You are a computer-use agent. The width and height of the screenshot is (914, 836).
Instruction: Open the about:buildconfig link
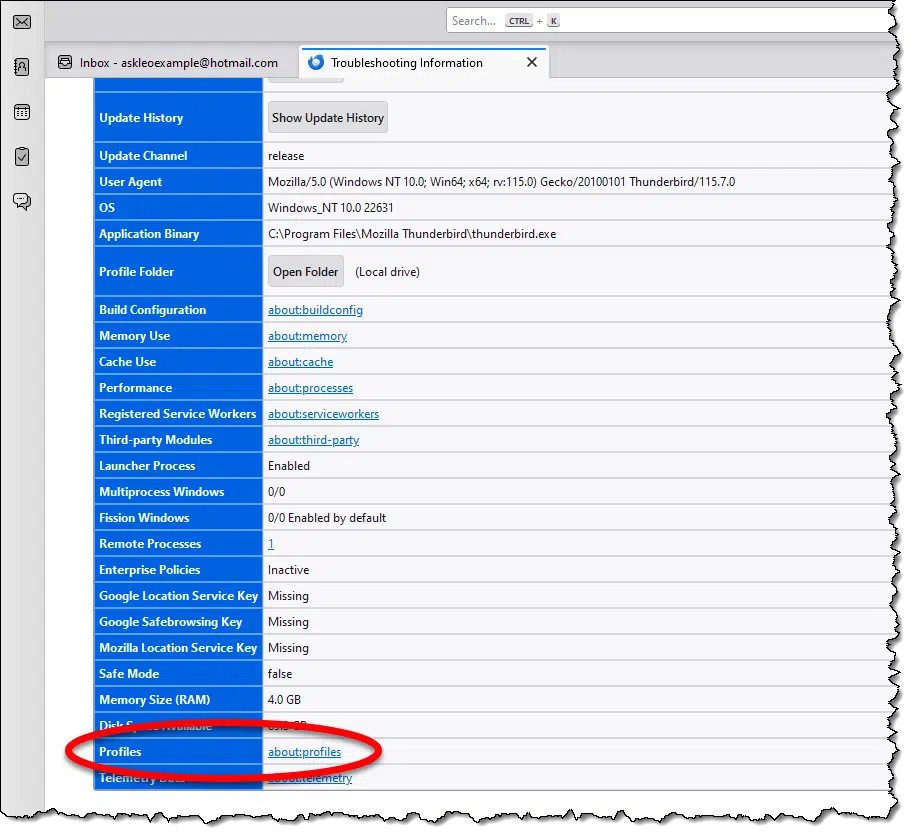pyautogui.click(x=315, y=310)
